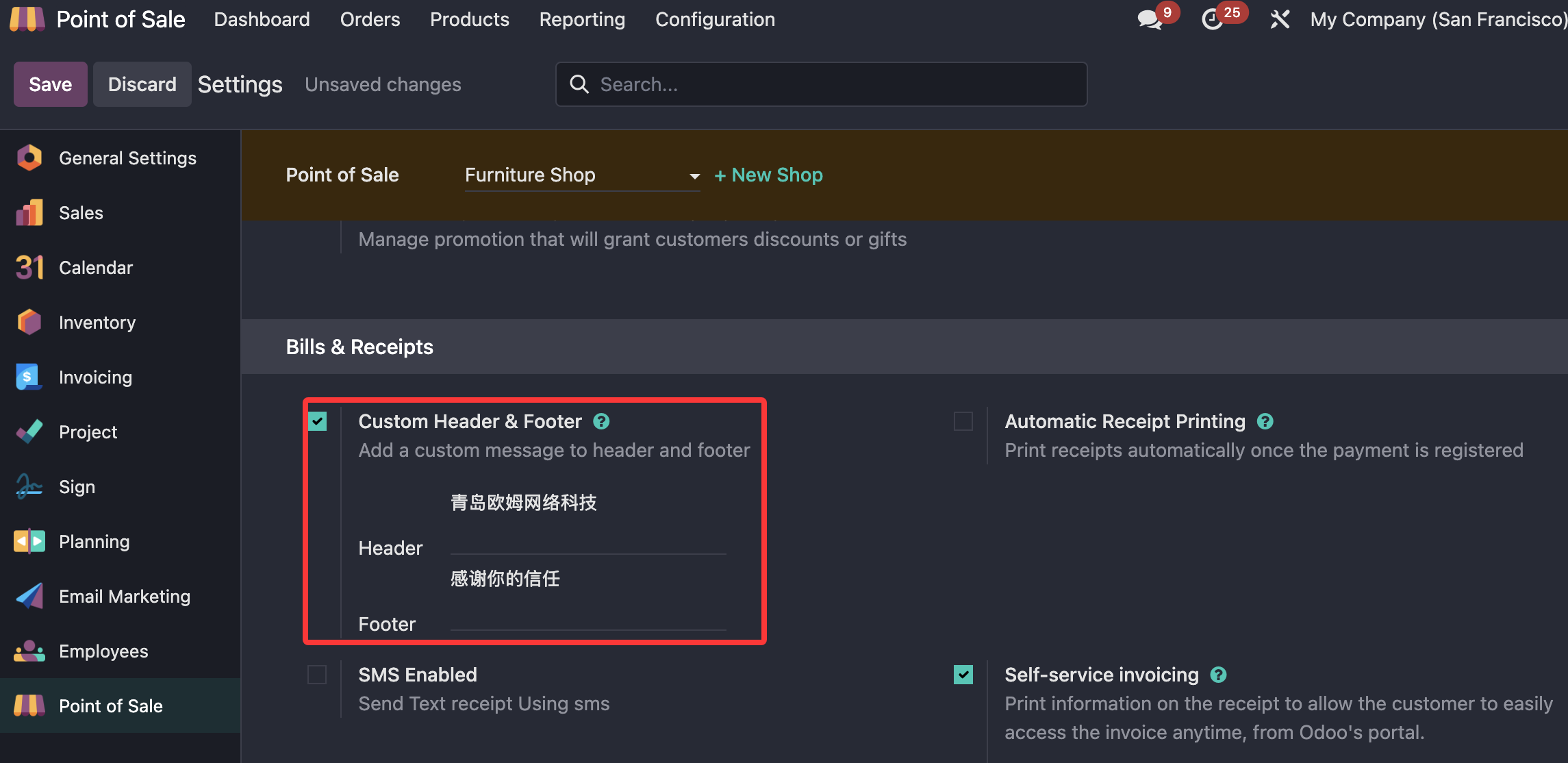
Task: Click the debug tools wrench icon
Action: pyautogui.click(x=1280, y=19)
